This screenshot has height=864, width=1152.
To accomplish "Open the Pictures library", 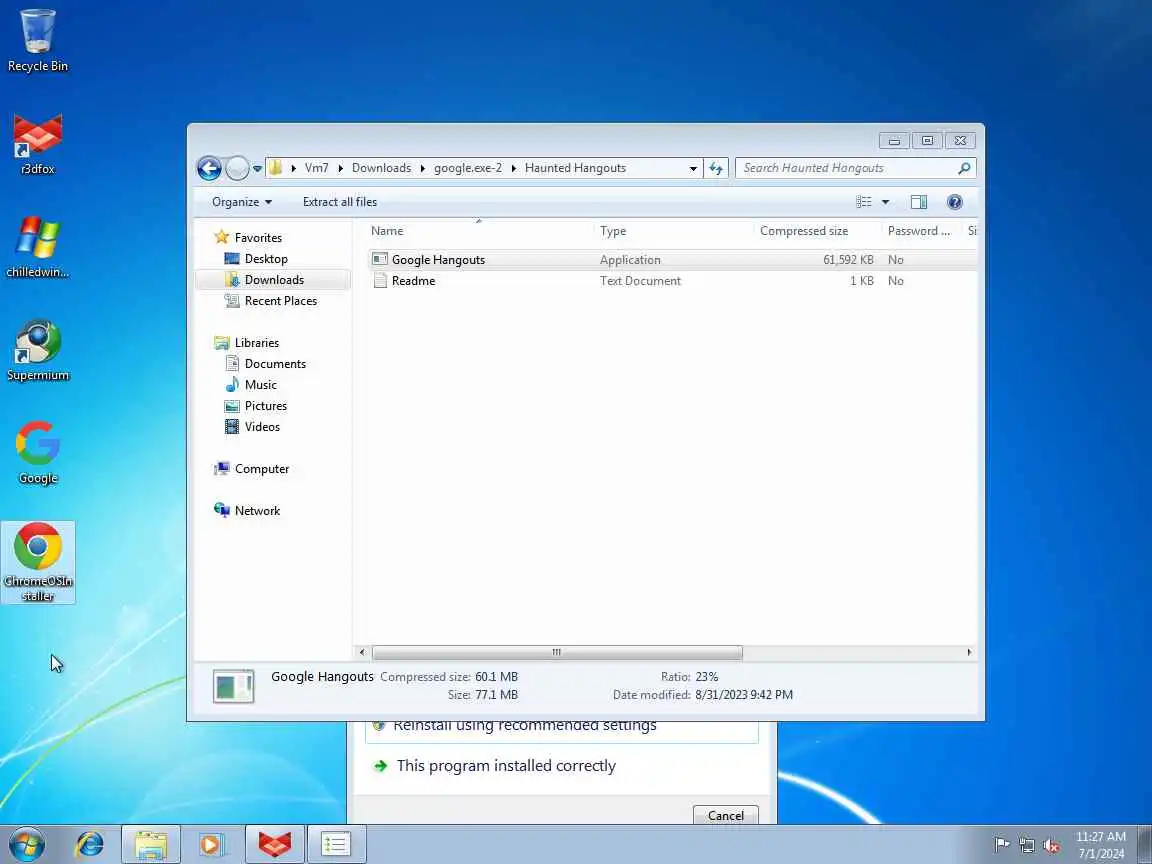I will pyautogui.click(x=265, y=406).
